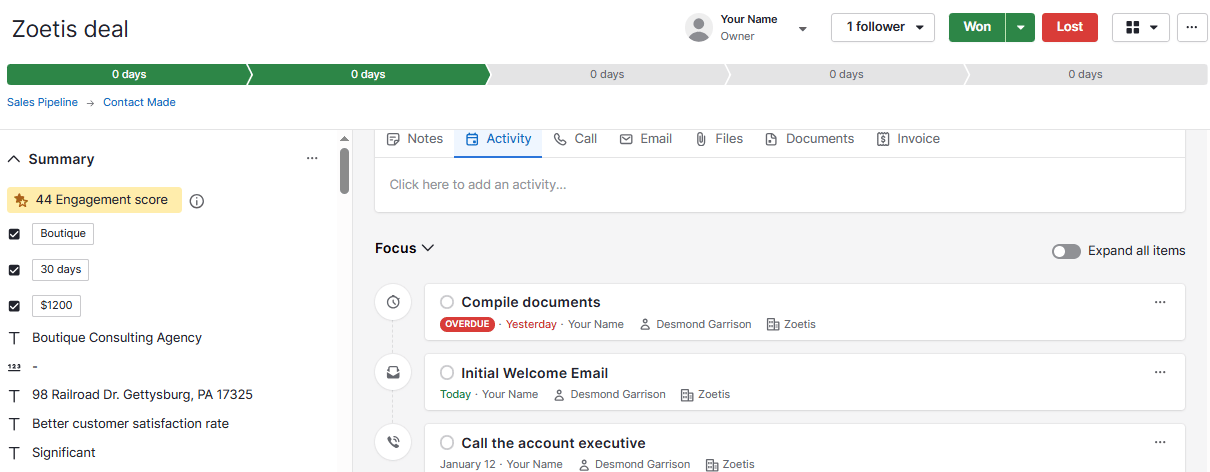Click the Contact Made stage link

pos(139,102)
